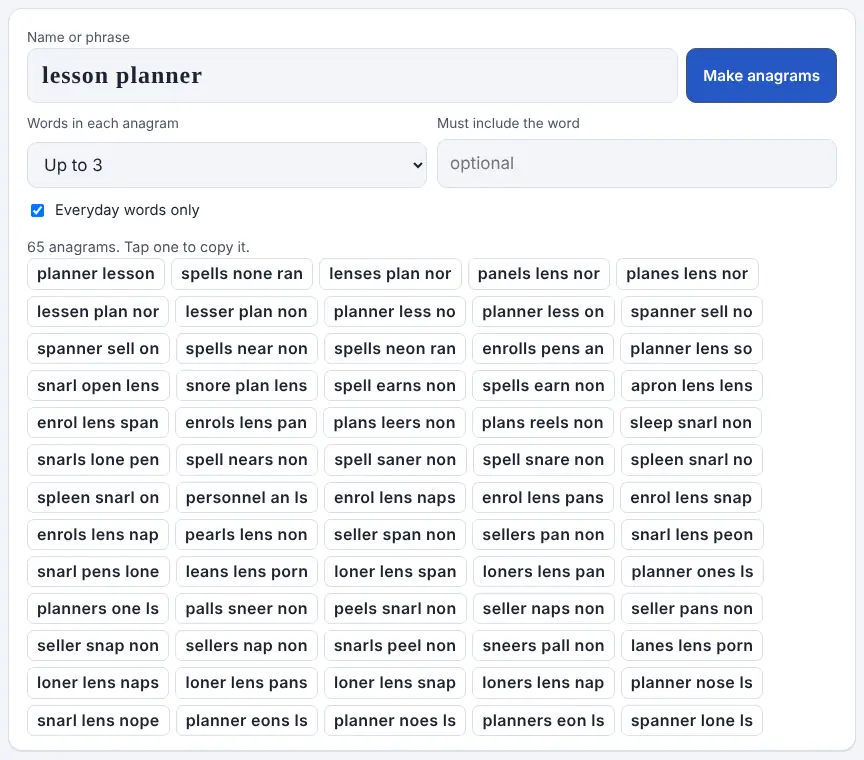Toggle the Everyday words only checkbox
This screenshot has height=760, width=864.
37,211
